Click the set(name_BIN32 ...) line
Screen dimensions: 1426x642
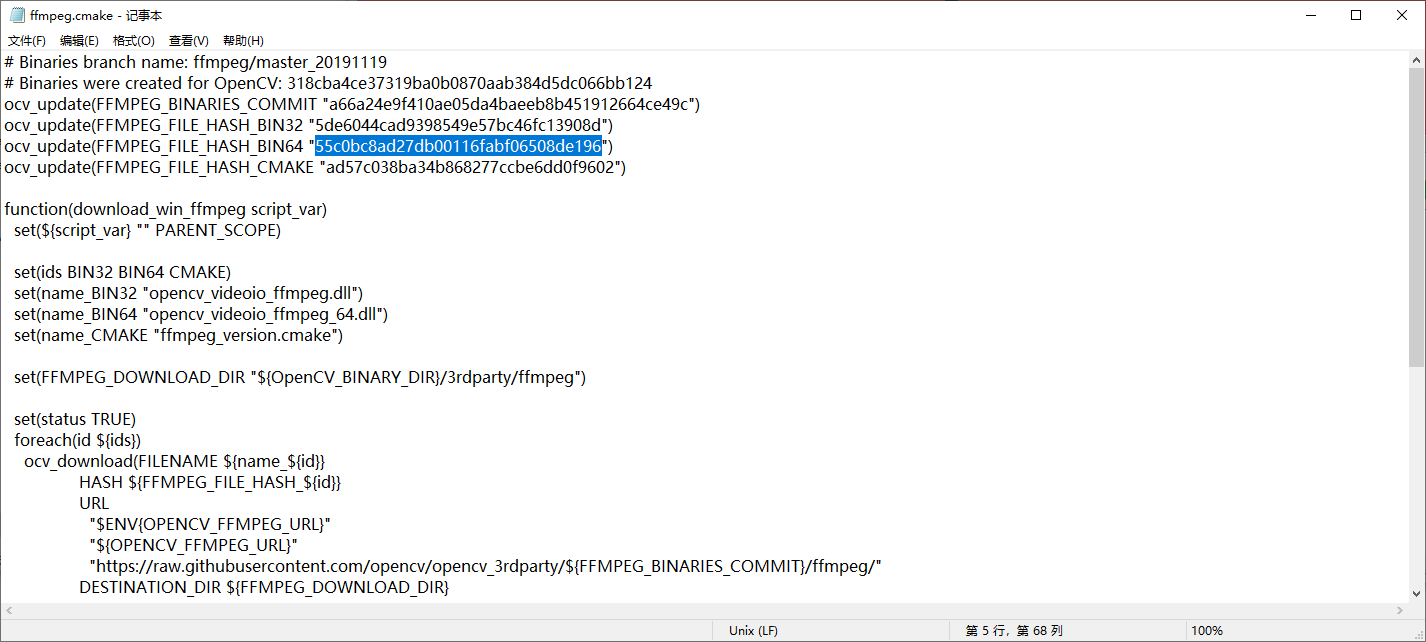tap(189, 293)
